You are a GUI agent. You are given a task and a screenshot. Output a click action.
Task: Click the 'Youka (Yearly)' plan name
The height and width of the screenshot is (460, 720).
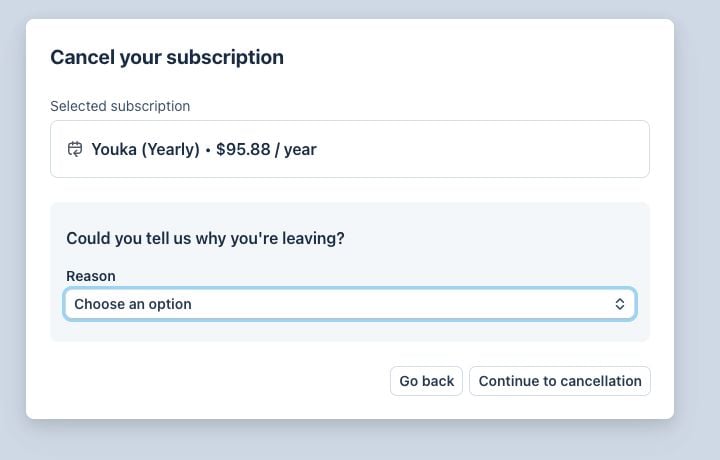coord(146,149)
